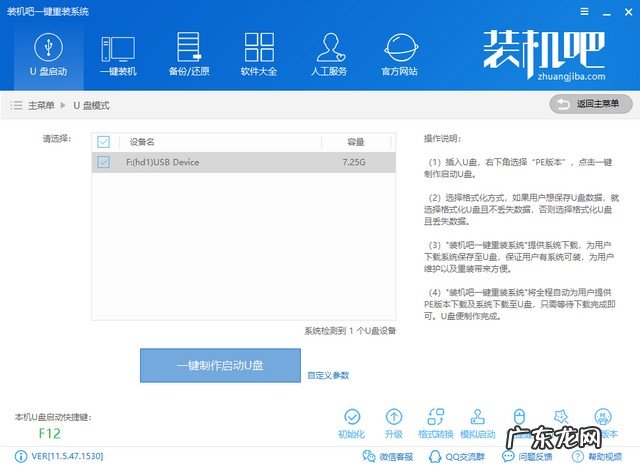
Task: Open 自定义参数 link
Action: point(328,375)
